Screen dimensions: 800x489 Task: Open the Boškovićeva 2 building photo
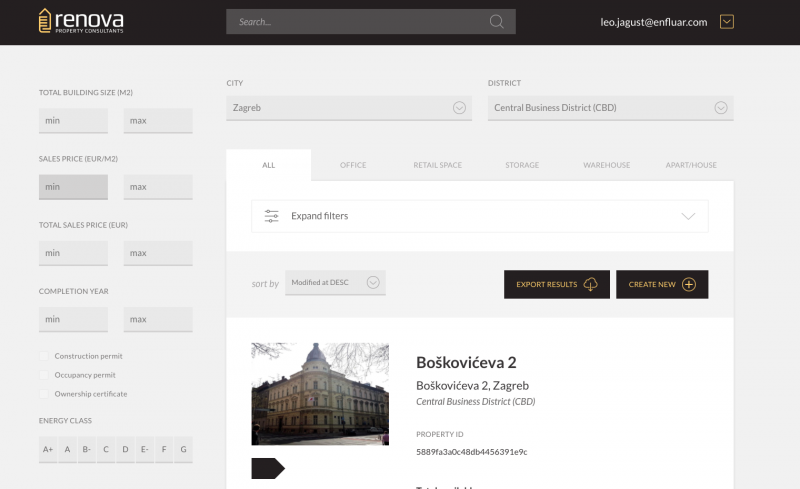[x=320, y=394]
